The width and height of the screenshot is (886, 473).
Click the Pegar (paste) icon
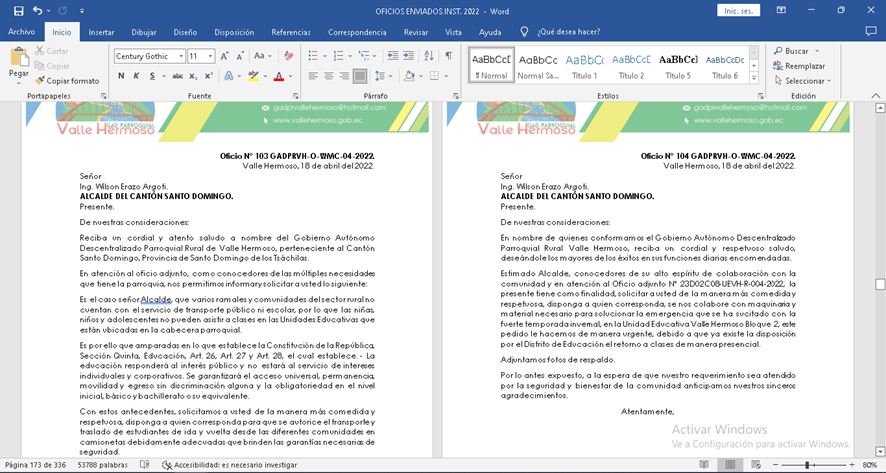click(18, 58)
